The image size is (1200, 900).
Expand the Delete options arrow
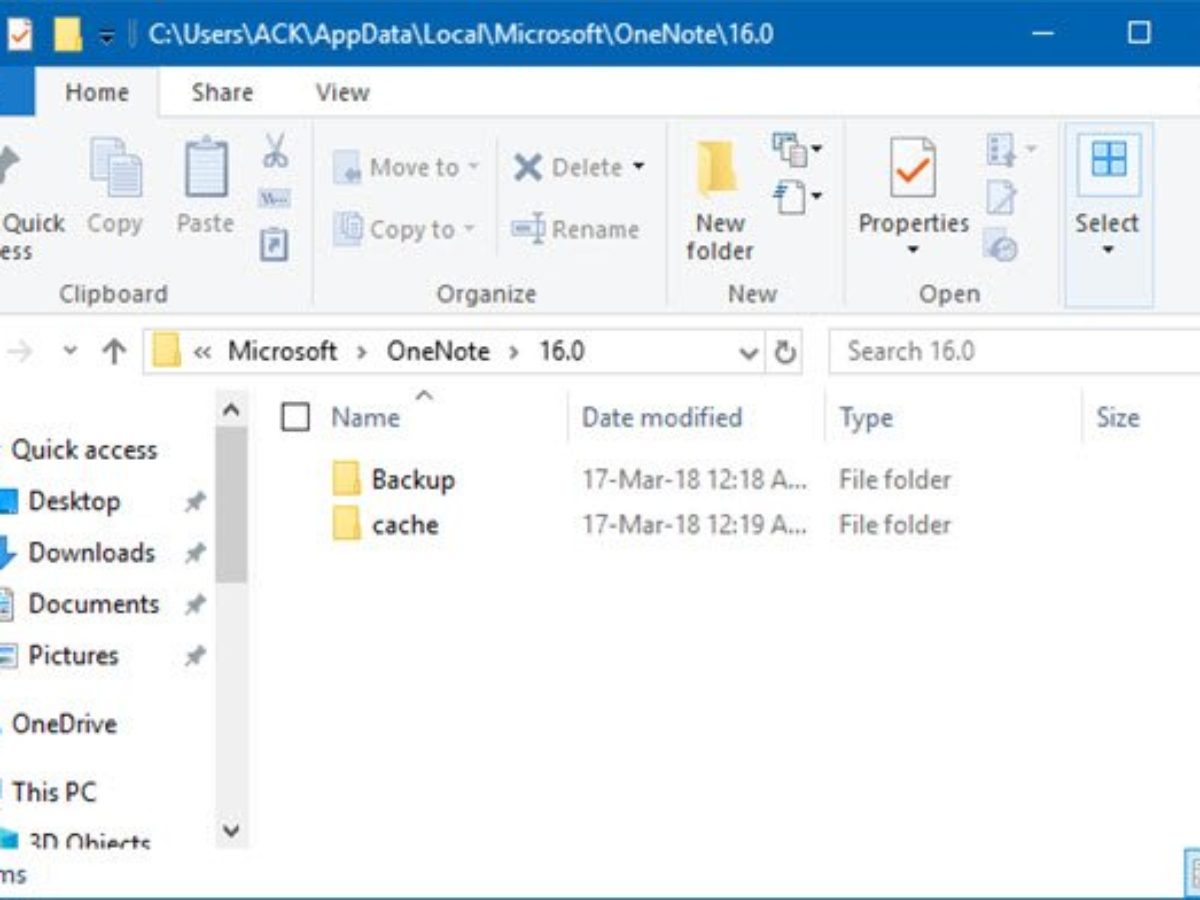coord(638,167)
